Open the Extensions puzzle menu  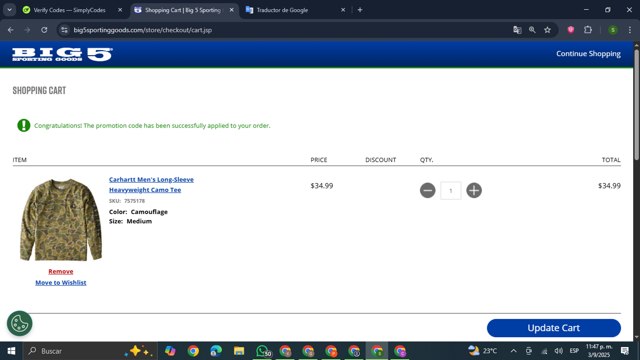click(x=588, y=29)
